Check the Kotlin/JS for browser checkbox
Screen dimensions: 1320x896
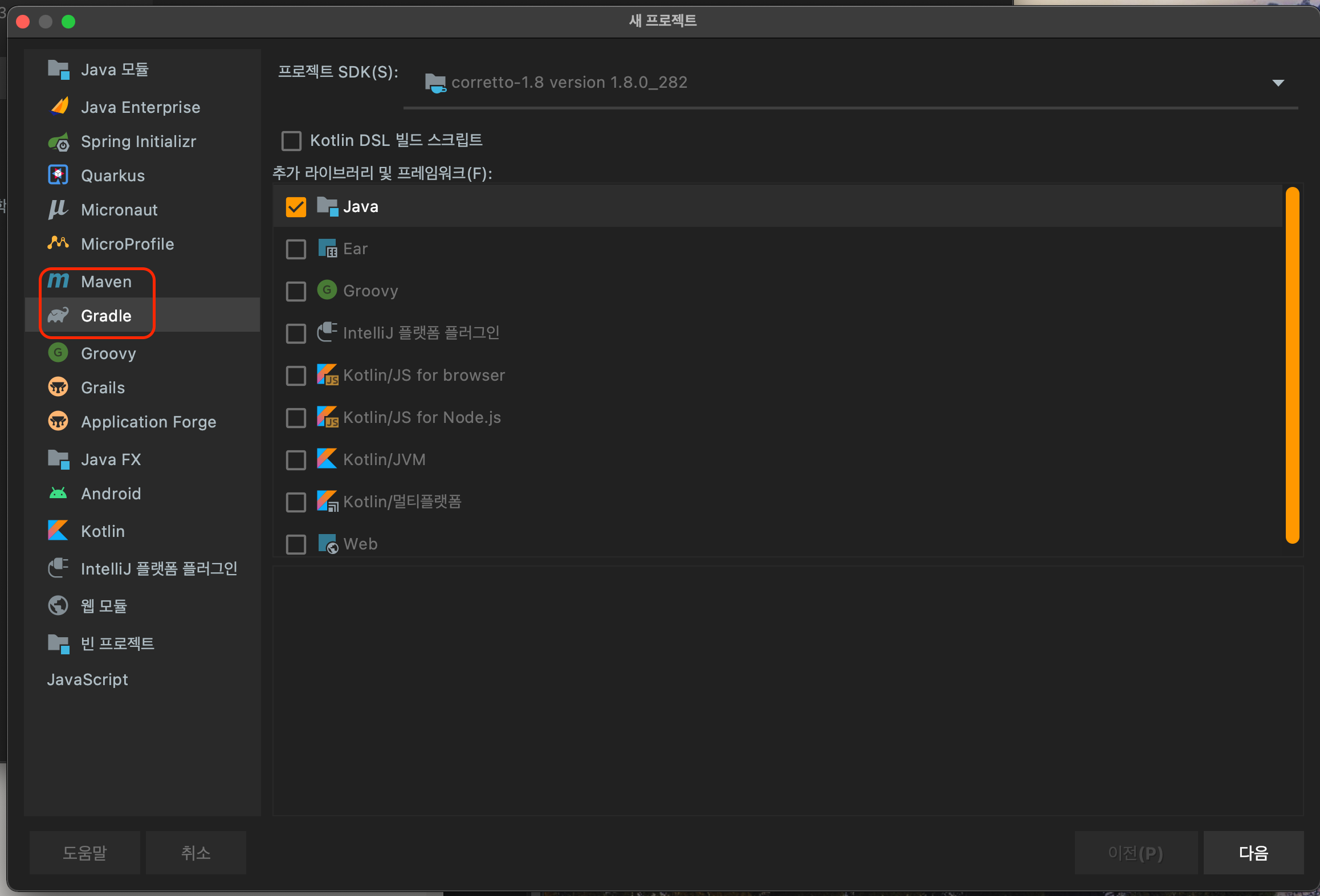pyautogui.click(x=296, y=376)
